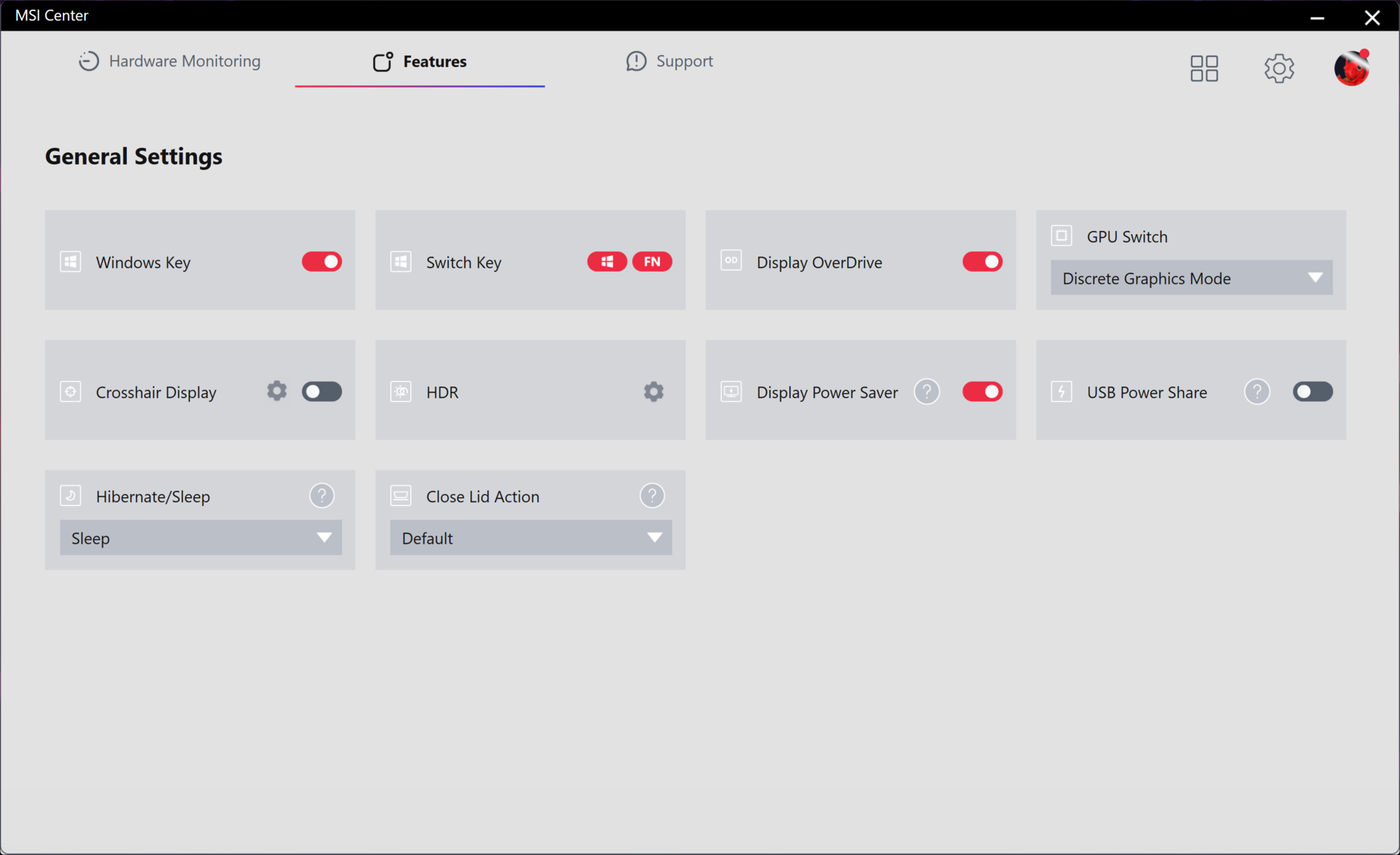Show help for Close Lid Action
The image size is (1400, 855).
652,496
